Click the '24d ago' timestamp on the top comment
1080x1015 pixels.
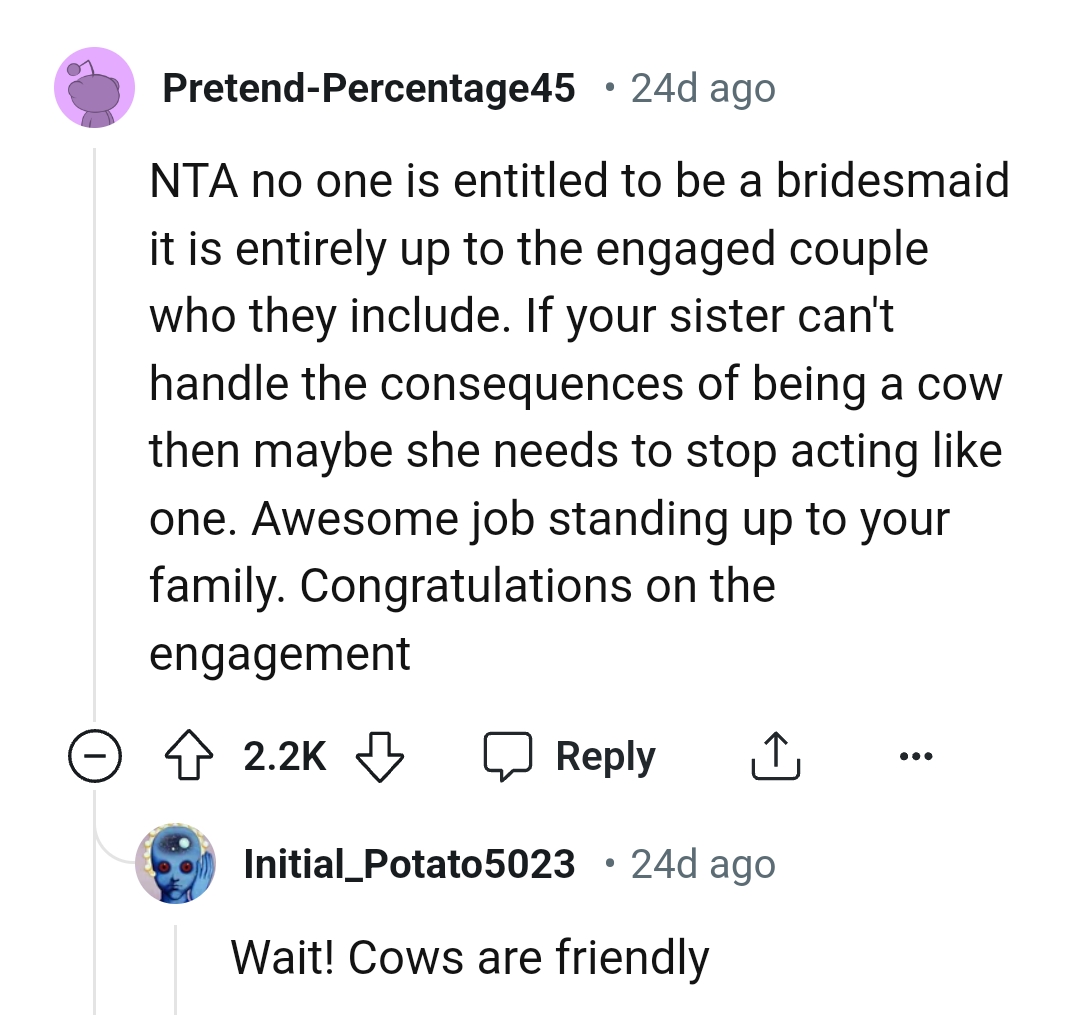pos(701,87)
